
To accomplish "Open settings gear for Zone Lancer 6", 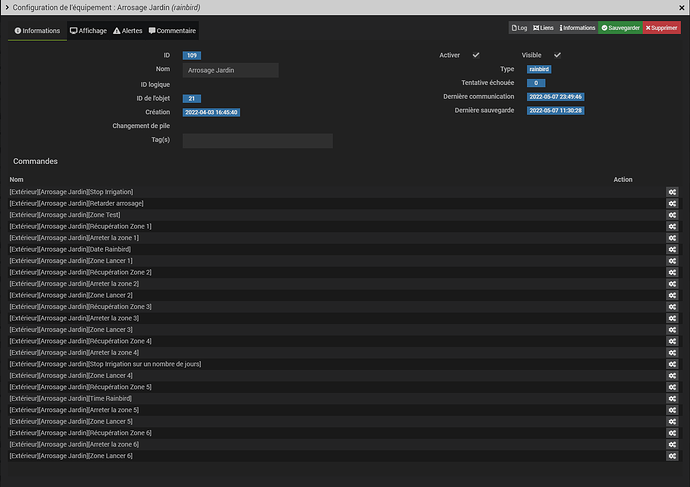I will tap(672, 456).
